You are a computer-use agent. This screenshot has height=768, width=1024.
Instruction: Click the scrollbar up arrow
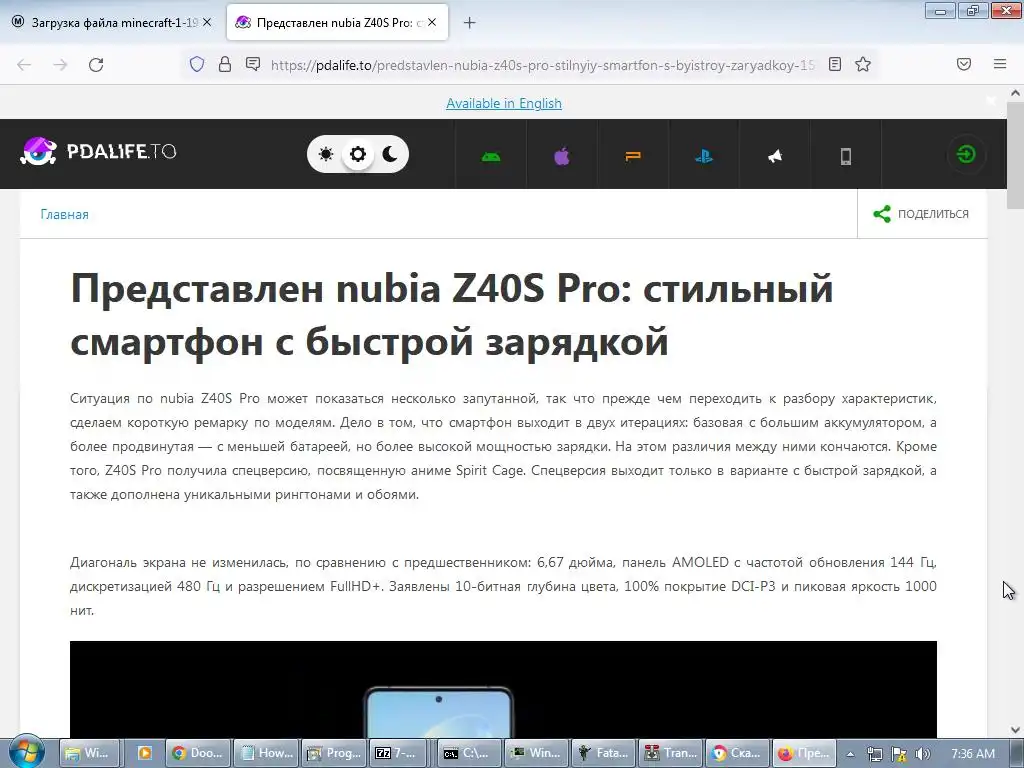tap(1015, 93)
